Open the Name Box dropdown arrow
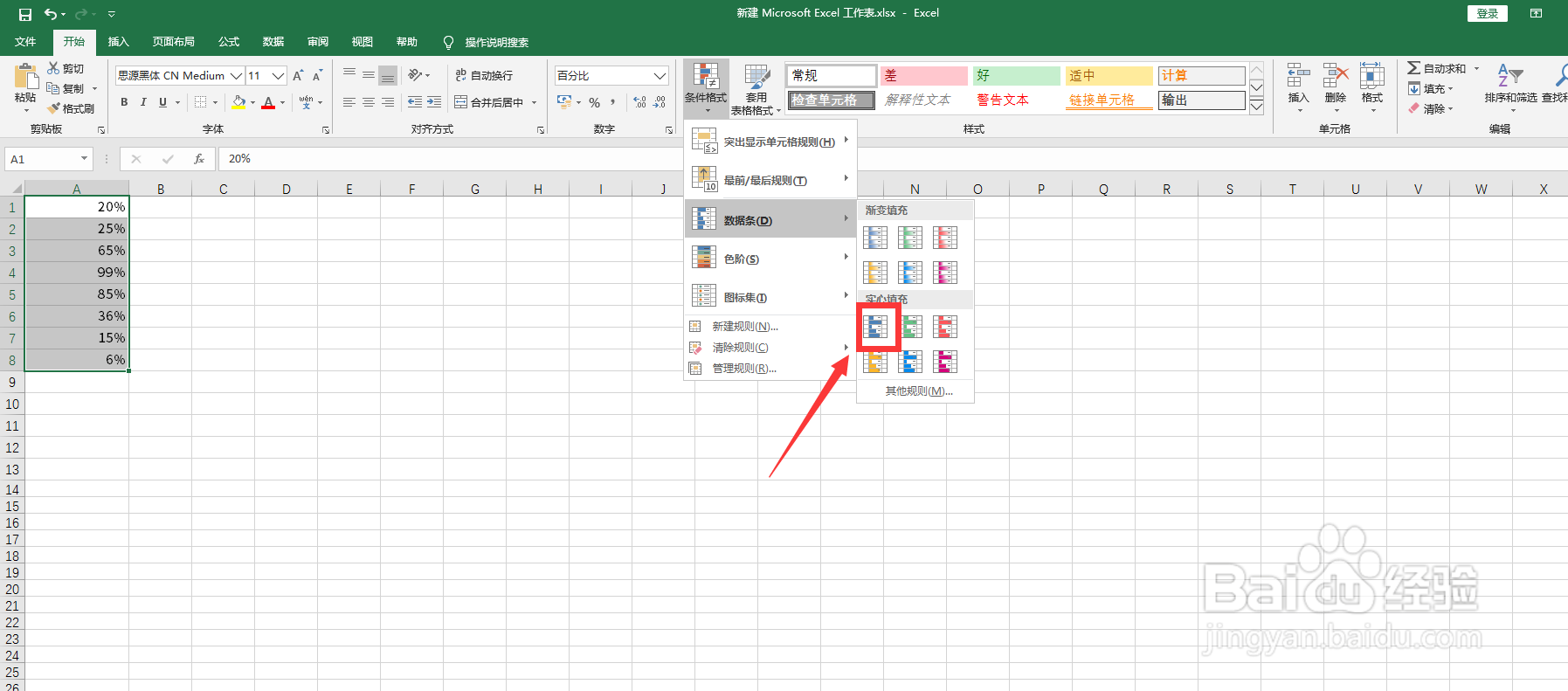The width and height of the screenshot is (1568, 691). pos(84,159)
